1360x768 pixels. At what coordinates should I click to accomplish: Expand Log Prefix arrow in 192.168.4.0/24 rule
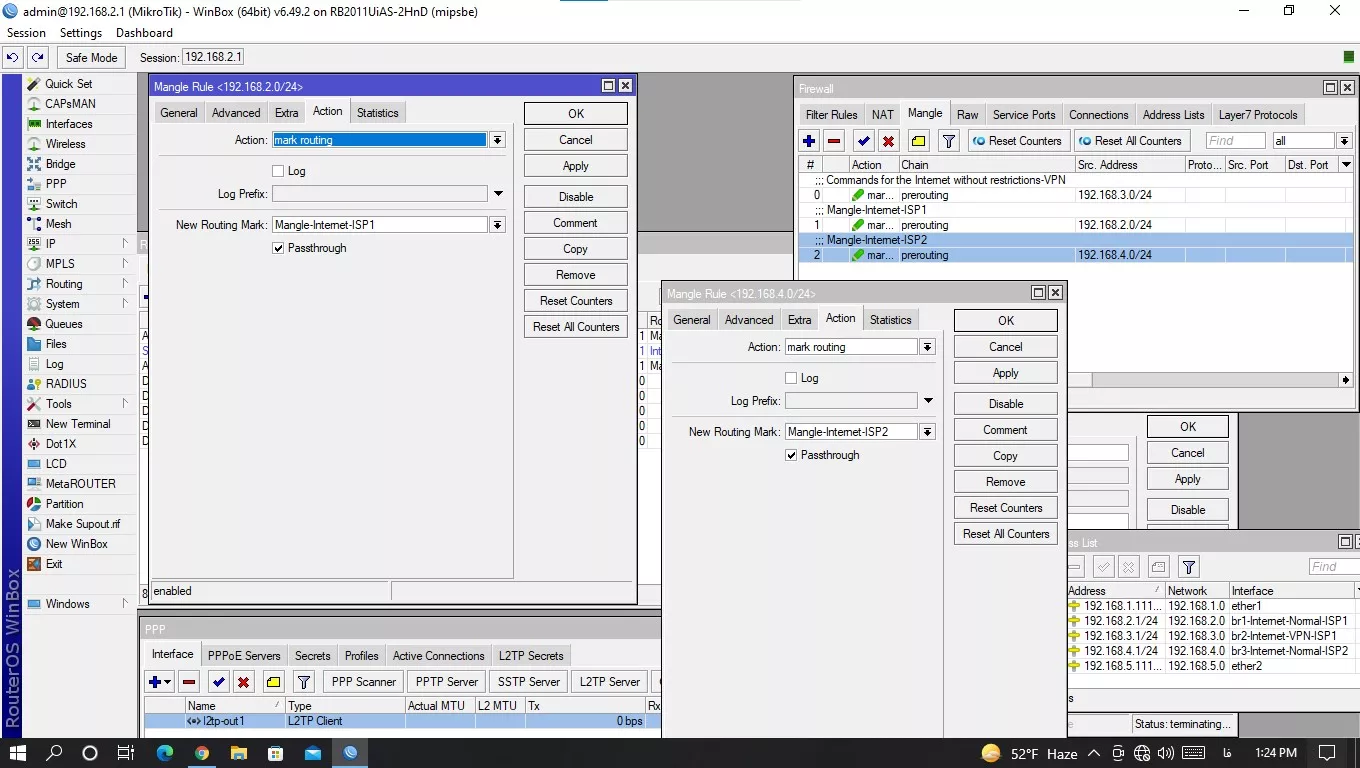point(928,401)
